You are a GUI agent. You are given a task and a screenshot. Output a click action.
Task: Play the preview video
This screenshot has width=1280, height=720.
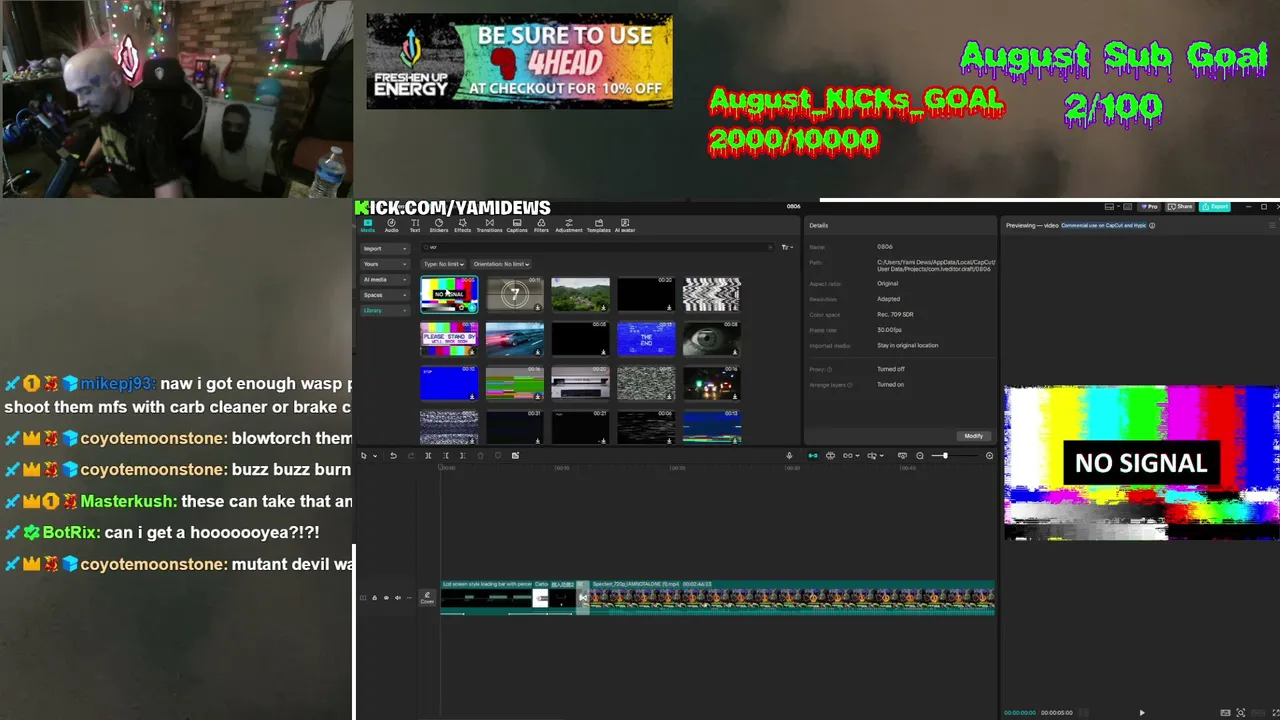point(1141,713)
